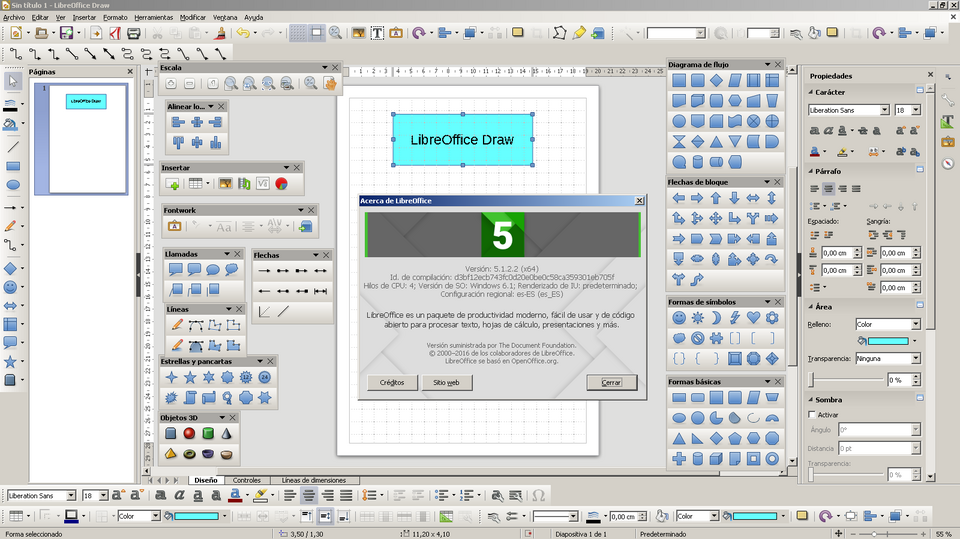Screen dimensions: 960x539
Task: Switch to Líneas de dimensiones tab
Action: pos(313,480)
